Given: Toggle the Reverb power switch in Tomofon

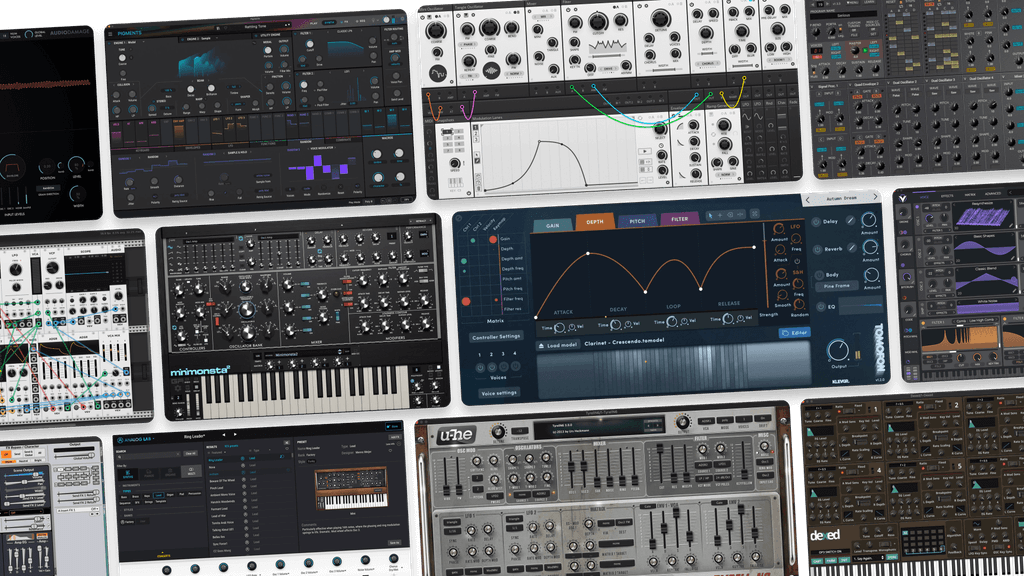Looking at the screenshot, I should coord(815,249).
